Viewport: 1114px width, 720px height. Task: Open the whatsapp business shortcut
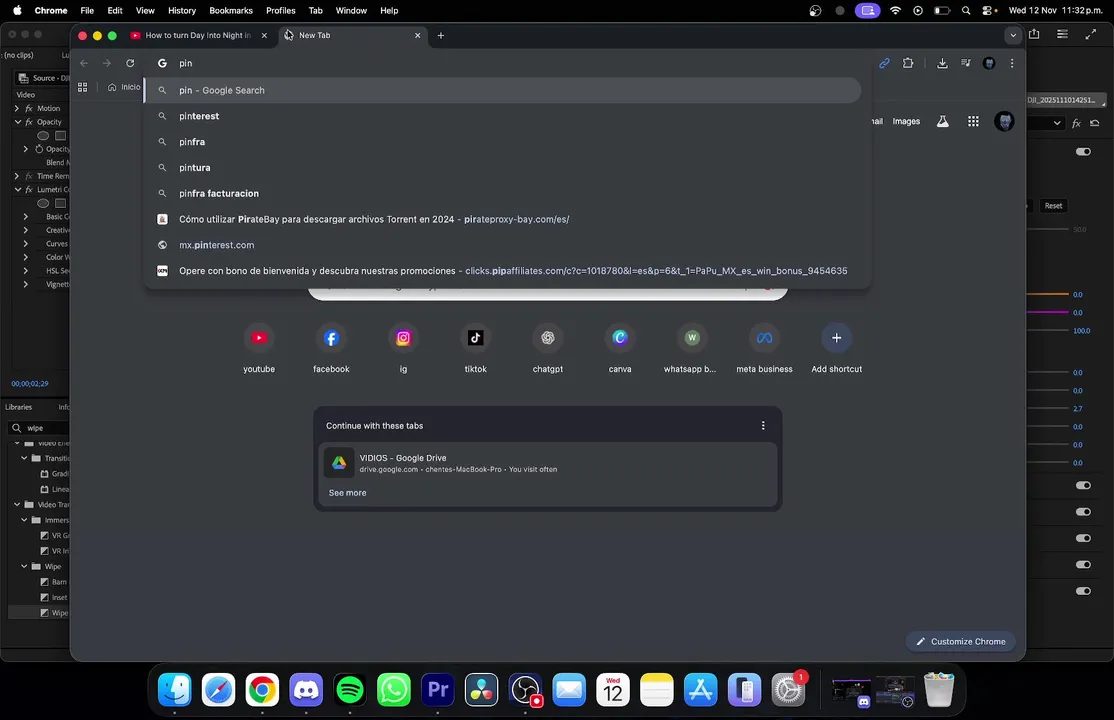[x=692, y=338]
